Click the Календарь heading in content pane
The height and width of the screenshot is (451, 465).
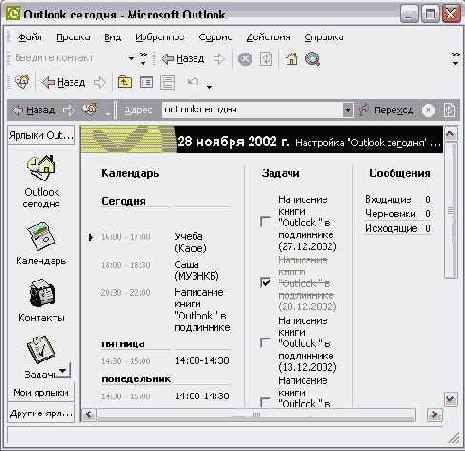tap(130, 173)
